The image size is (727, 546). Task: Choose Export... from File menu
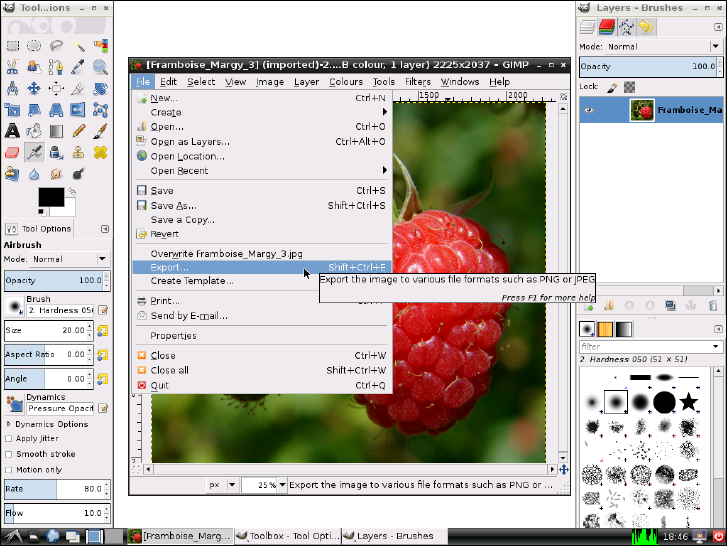(262, 267)
